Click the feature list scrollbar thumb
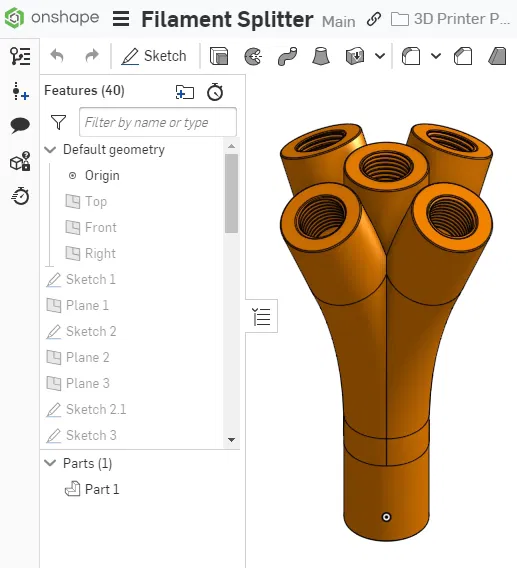The image size is (517, 568). point(232,193)
